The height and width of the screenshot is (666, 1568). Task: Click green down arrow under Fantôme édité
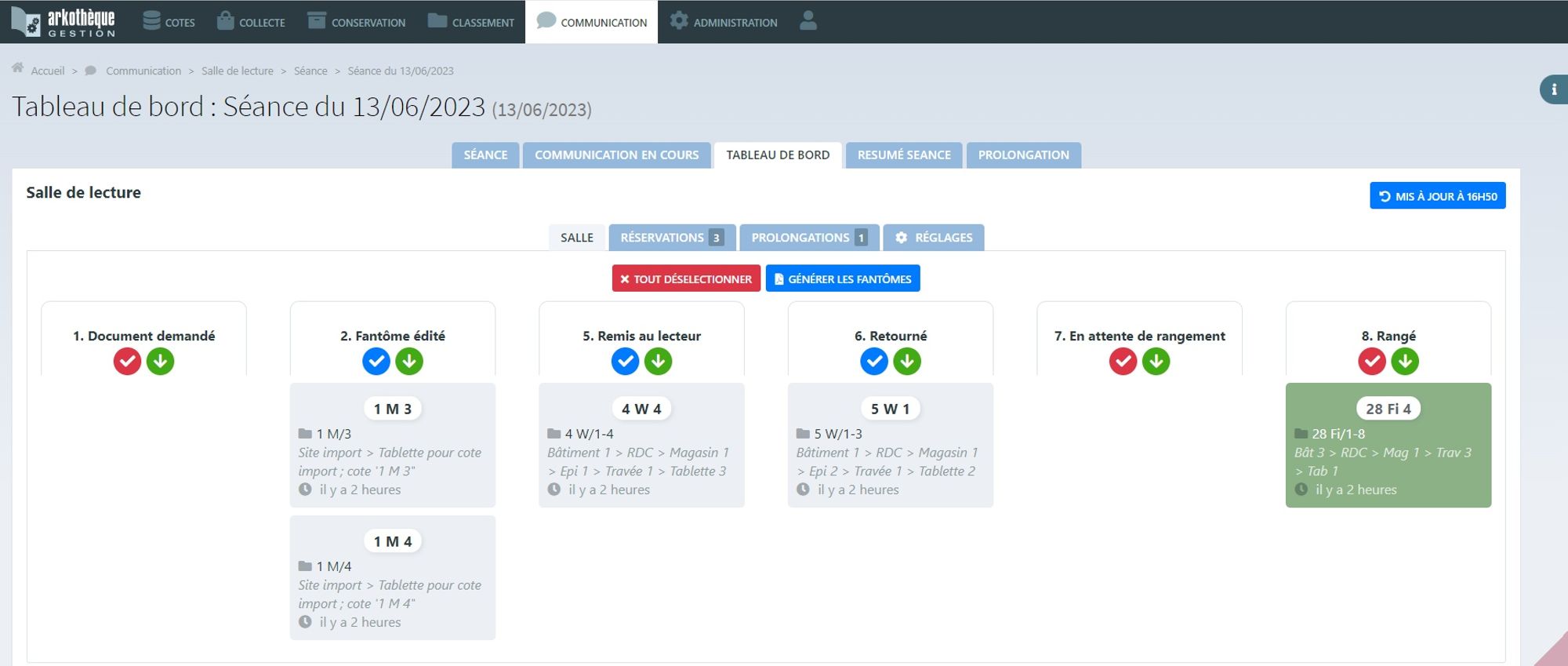pos(409,362)
